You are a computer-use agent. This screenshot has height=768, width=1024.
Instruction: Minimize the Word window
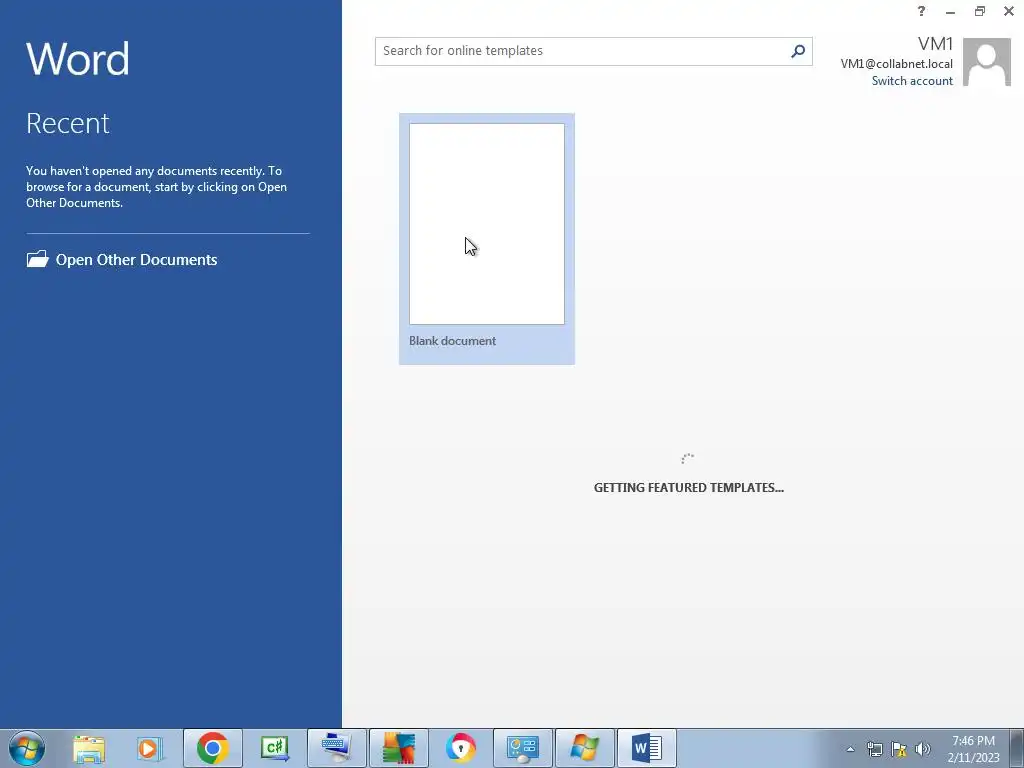click(x=950, y=11)
